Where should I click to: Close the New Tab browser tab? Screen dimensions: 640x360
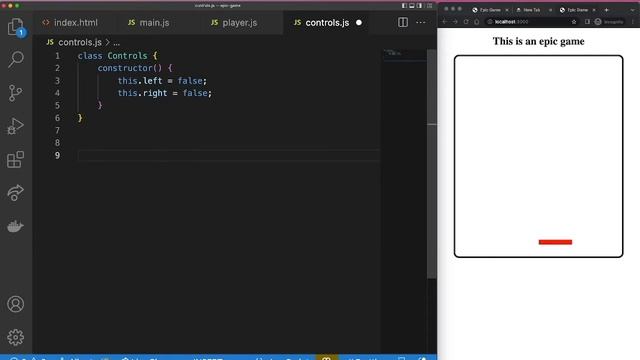point(550,10)
